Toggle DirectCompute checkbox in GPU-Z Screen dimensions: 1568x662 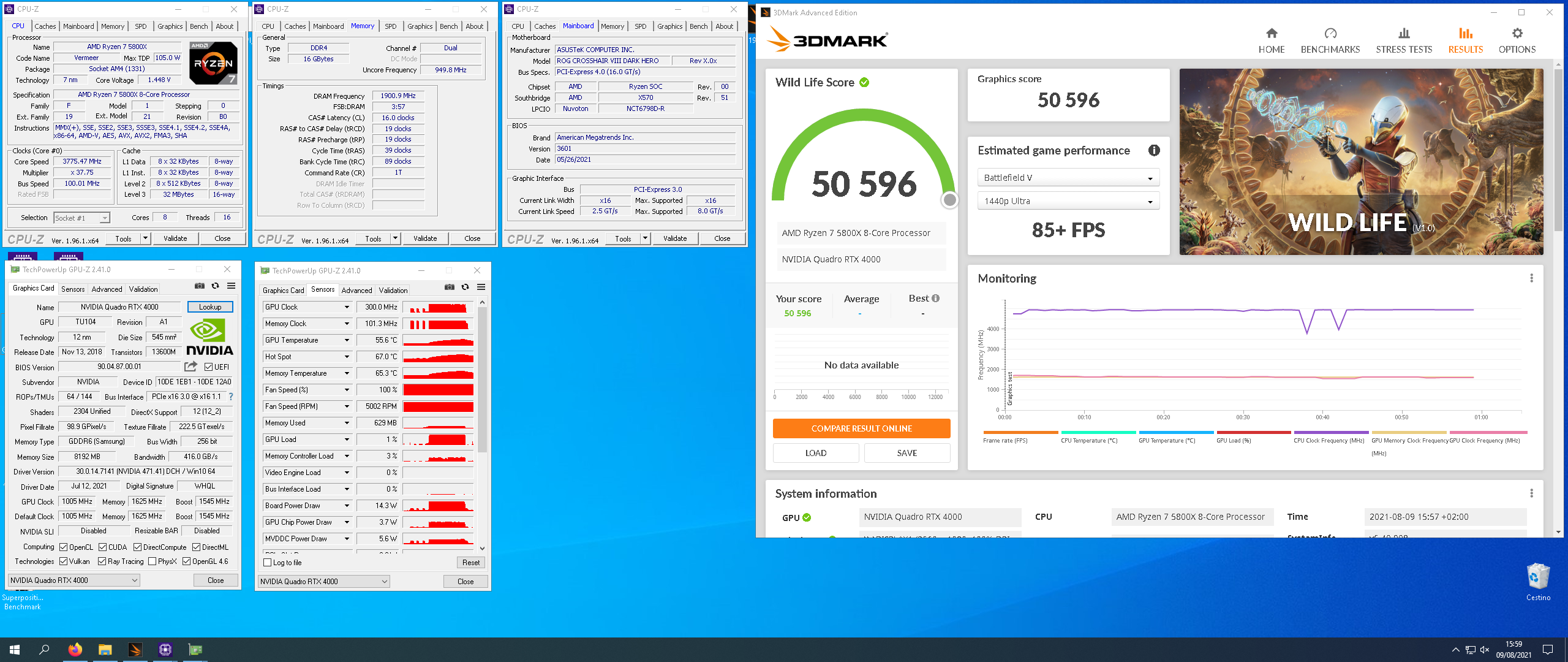point(137,547)
